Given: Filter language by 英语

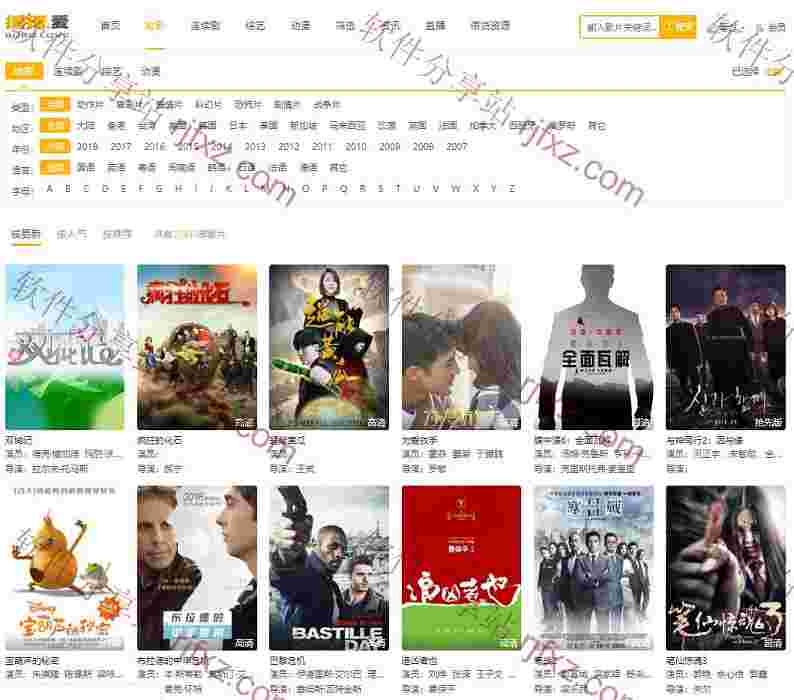Looking at the screenshot, I should [116, 168].
